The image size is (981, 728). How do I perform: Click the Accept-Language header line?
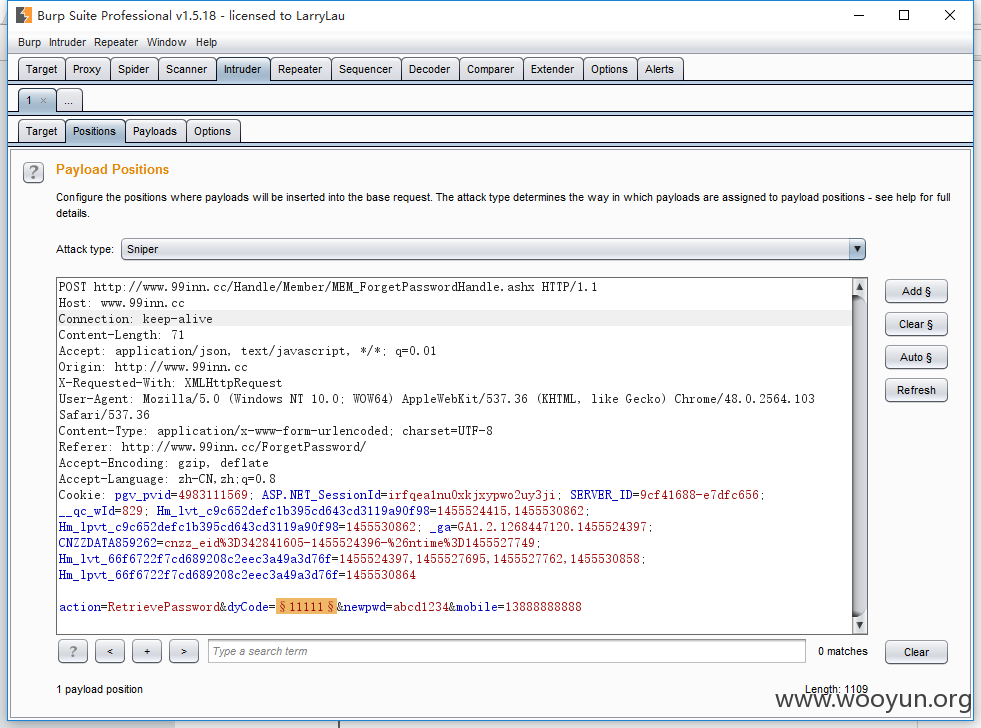tap(167, 479)
